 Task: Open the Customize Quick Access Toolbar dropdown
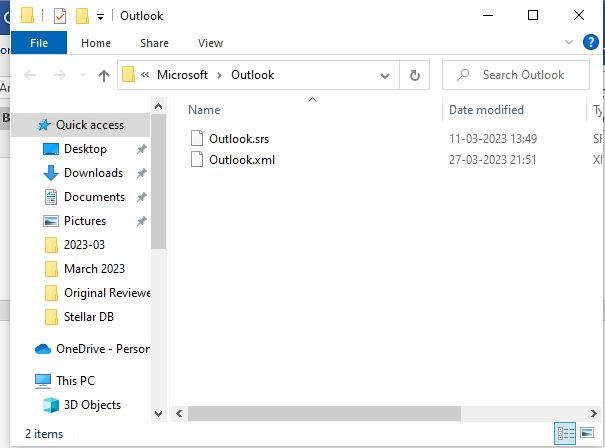pyautogui.click(x=100, y=17)
